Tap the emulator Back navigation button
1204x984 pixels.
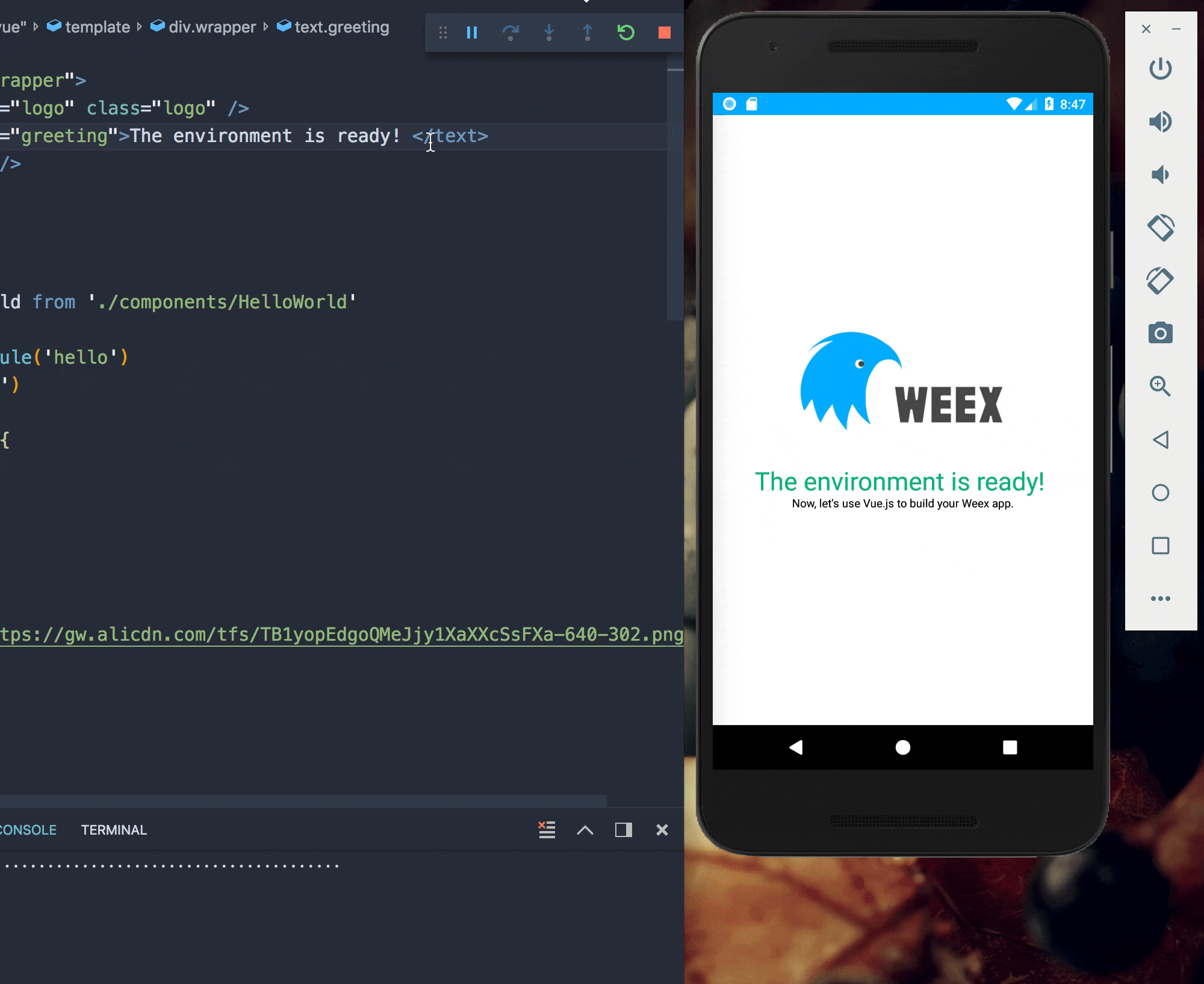(x=796, y=747)
